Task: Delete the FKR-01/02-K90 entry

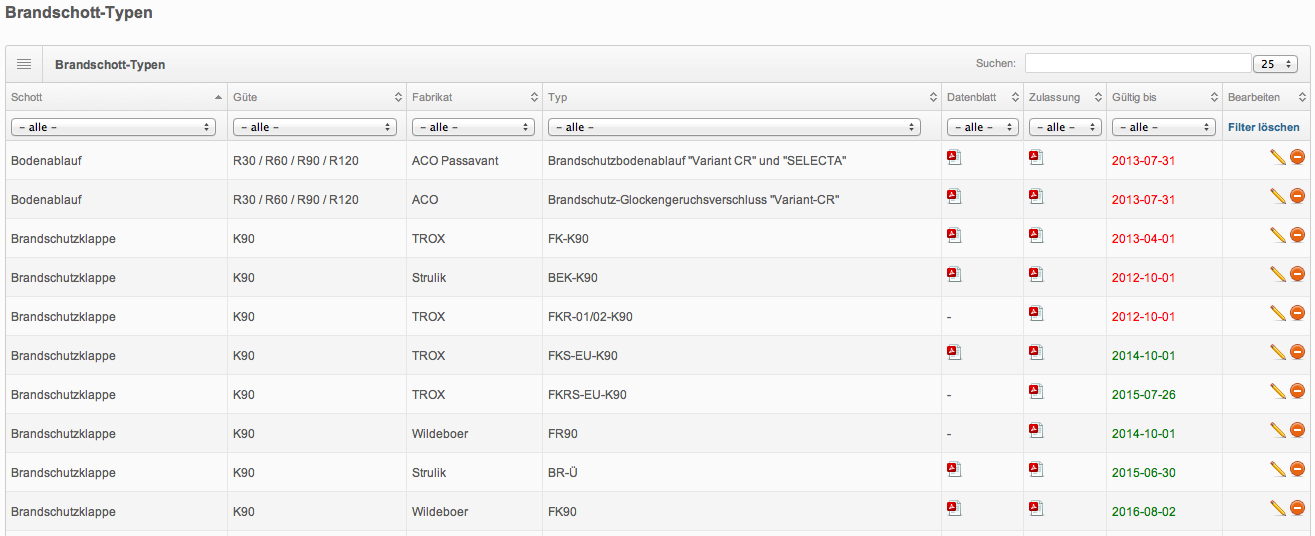Action: pos(1297,313)
